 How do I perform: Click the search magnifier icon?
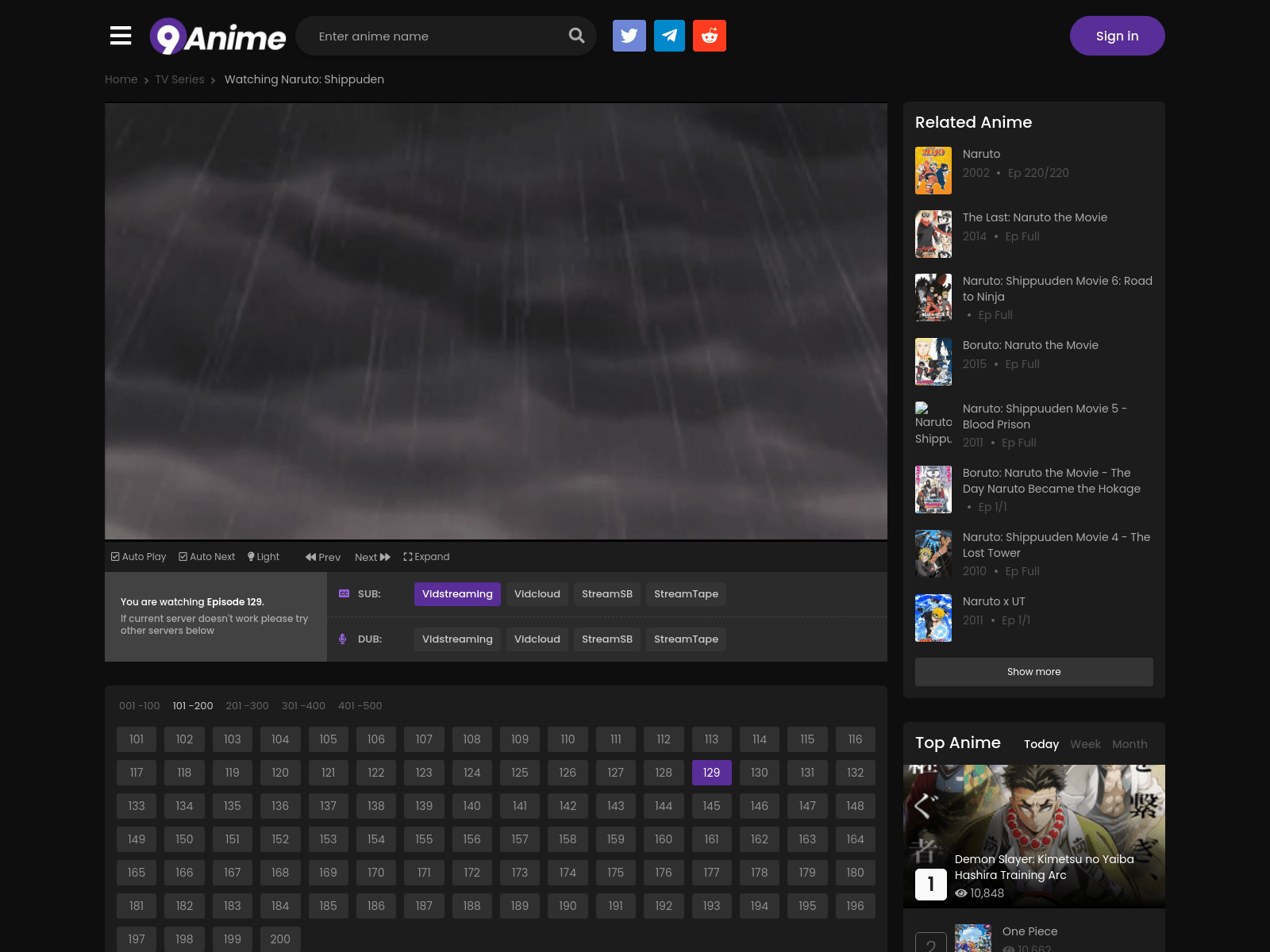point(577,36)
